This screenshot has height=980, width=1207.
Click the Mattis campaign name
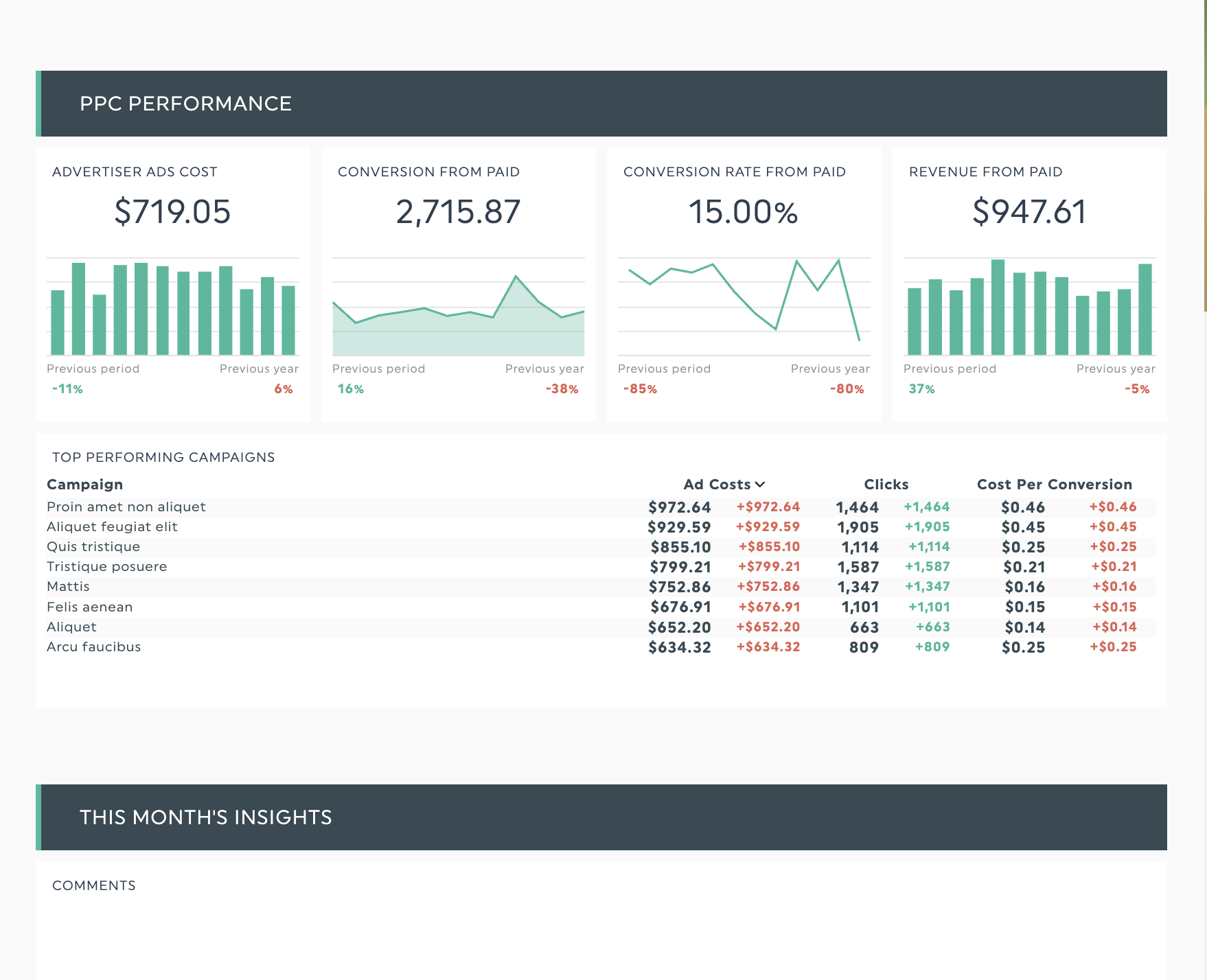[68, 587]
